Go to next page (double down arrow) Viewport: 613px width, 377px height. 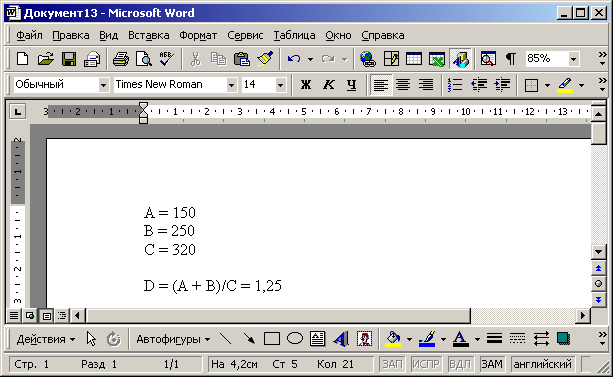[x=598, y=300]
